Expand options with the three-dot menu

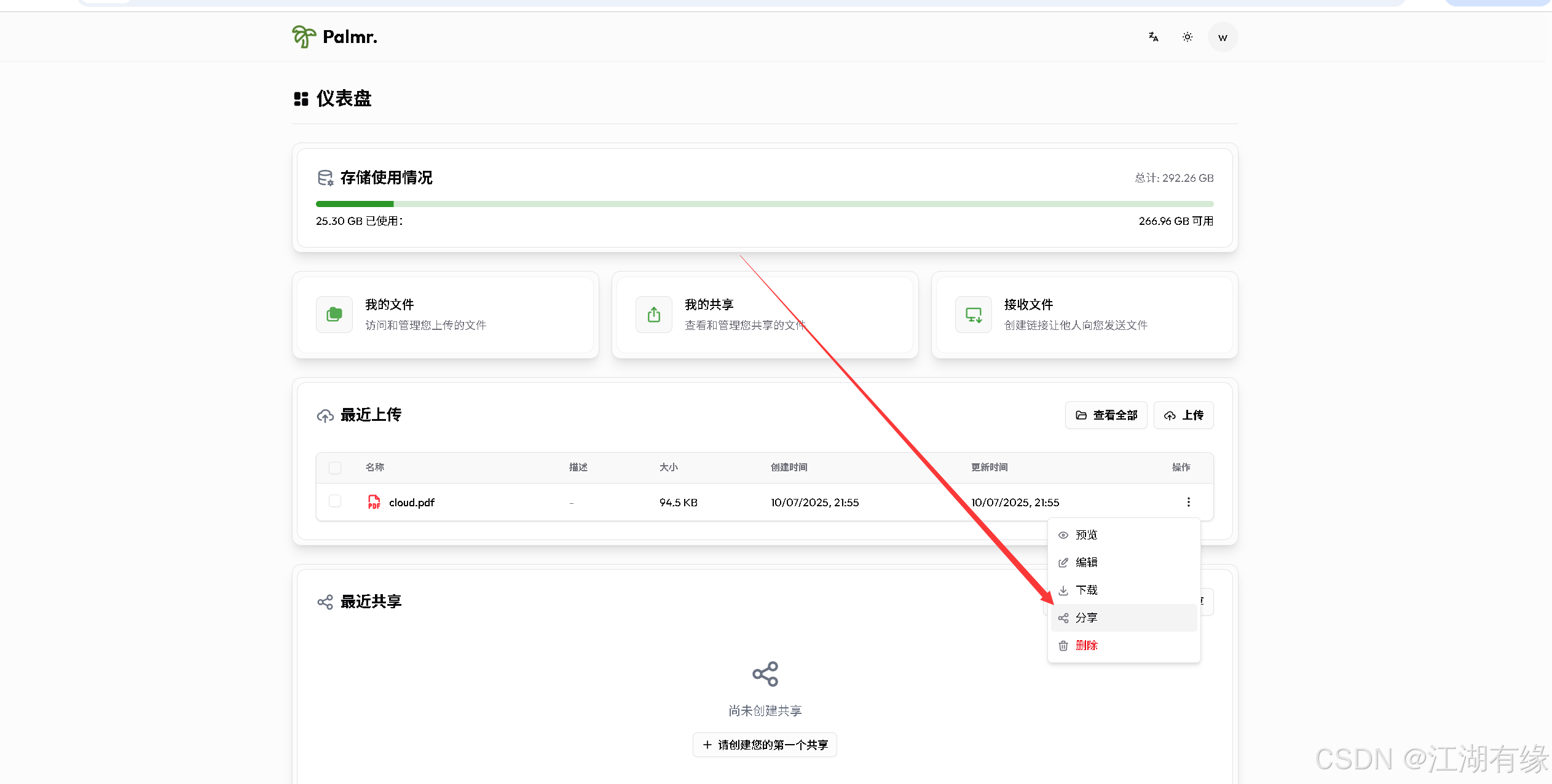click(x=1189, y=502)
